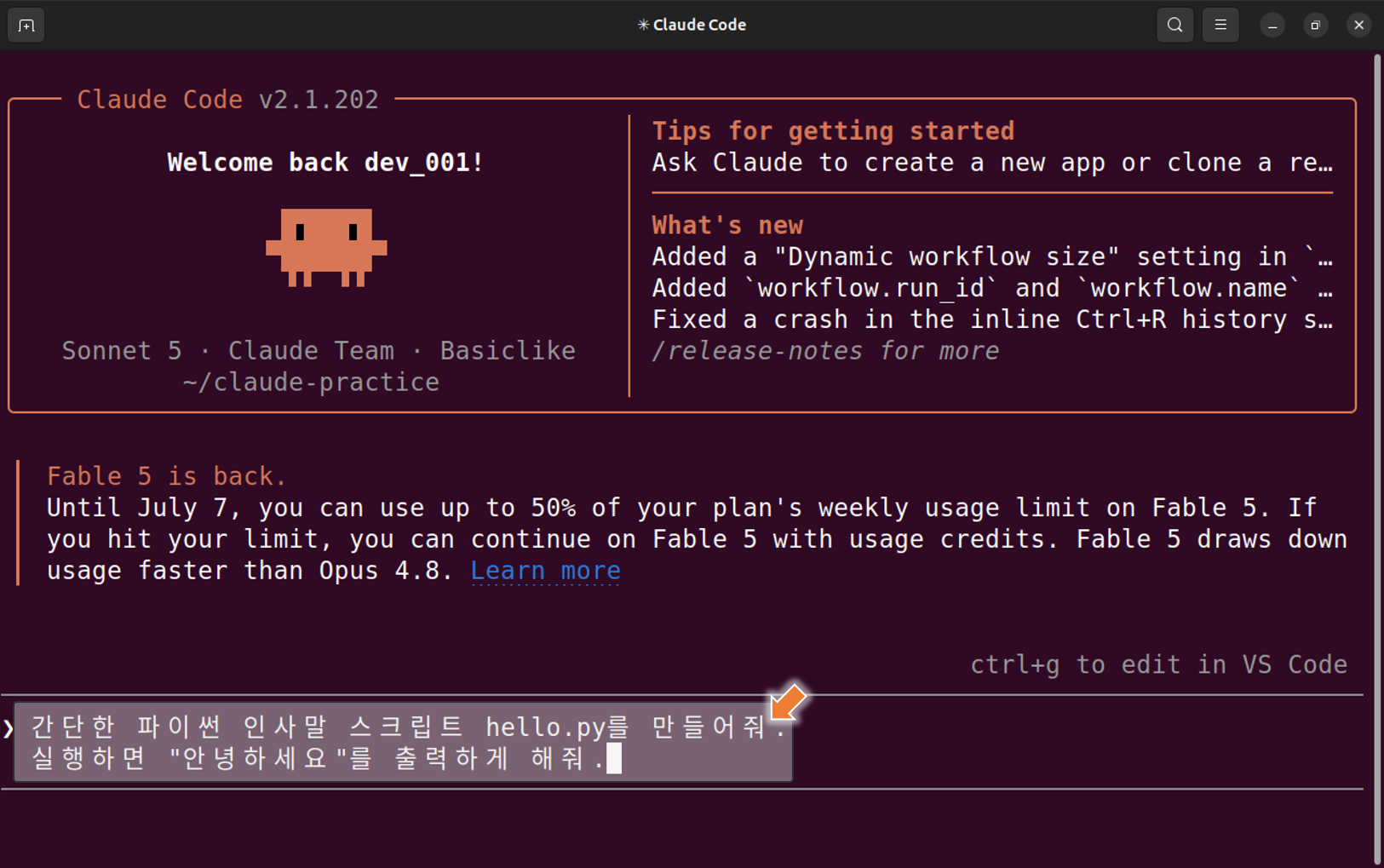Click the "Welcome back dev_001!" text

pos(325,163)
